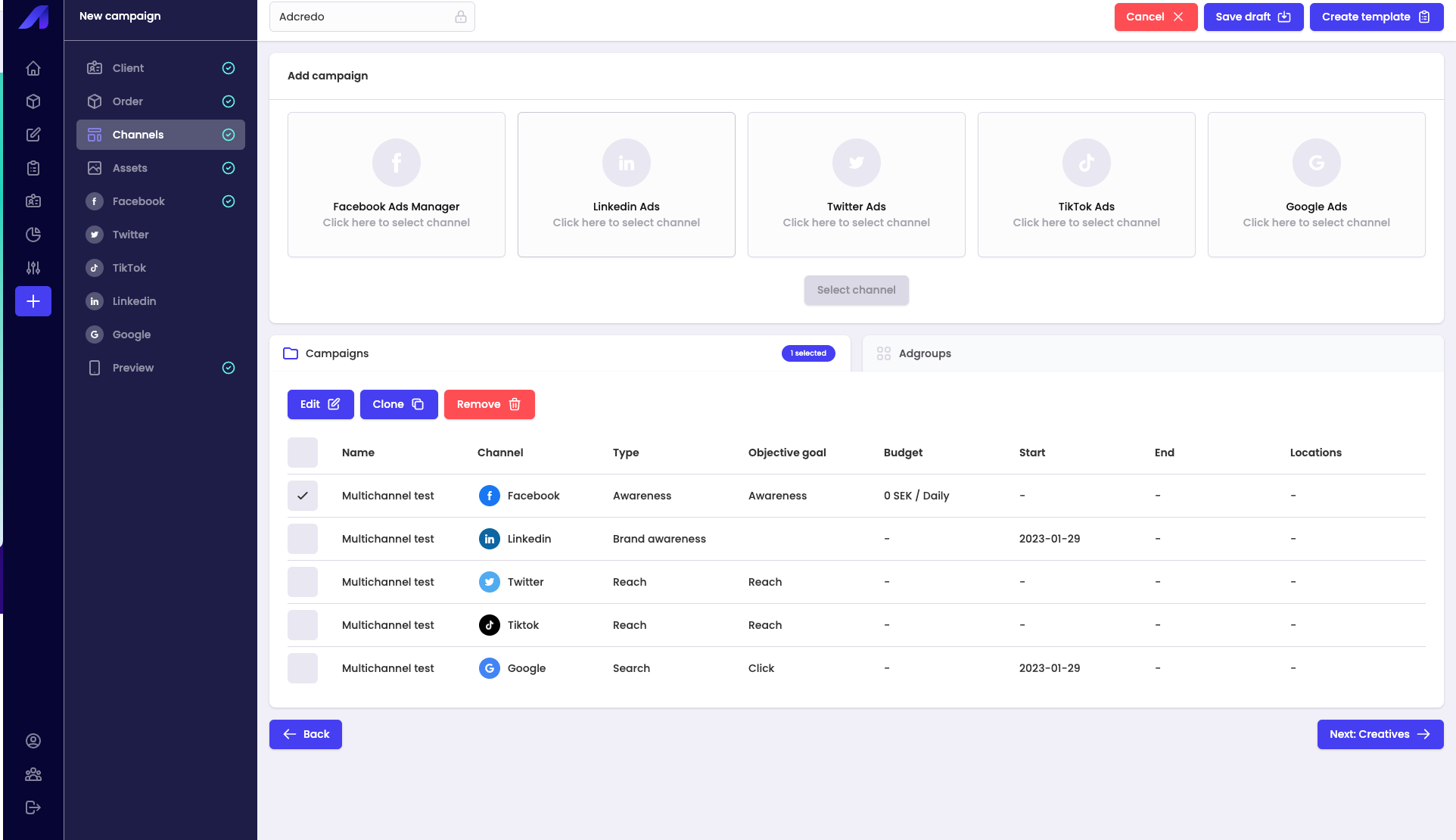Check the Linkedin campaign row checkbox
The height and width of the screenshot is (840, 1456).
(x=303, y=539)
